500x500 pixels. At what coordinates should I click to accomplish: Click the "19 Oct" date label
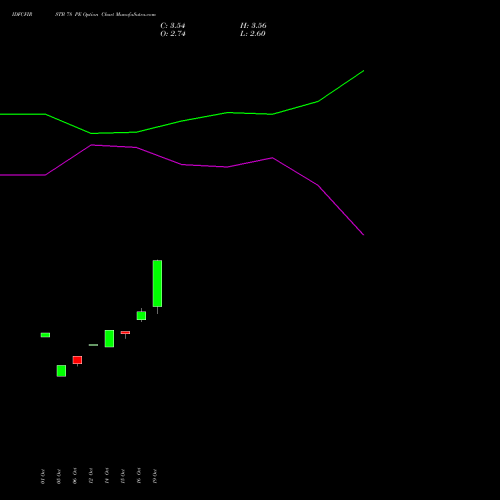coord(155,476)
